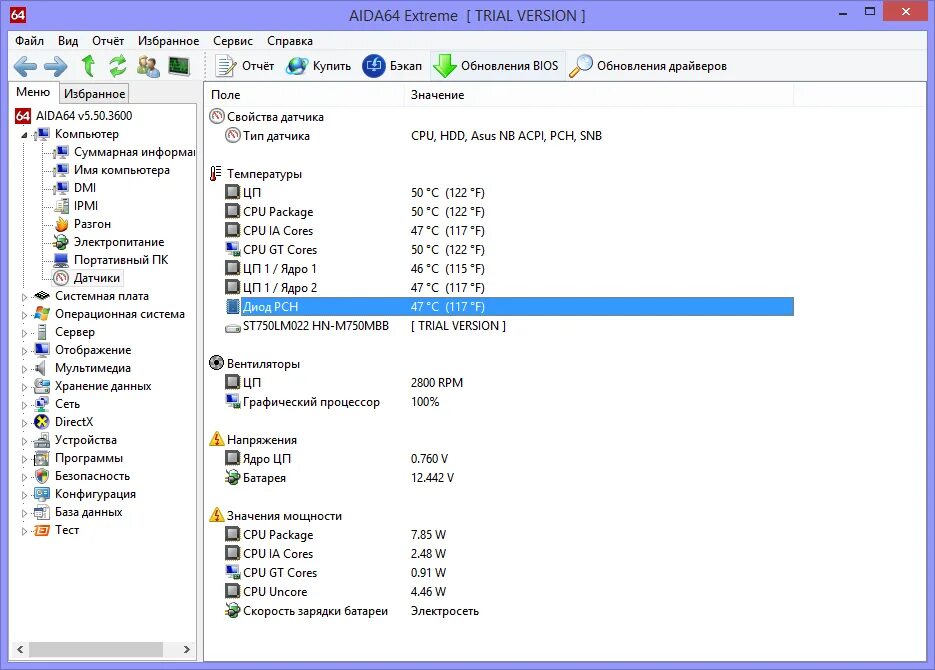Image resolution: width=935 pixels, height=670 pixels.
Task: Click the Конфигурация tree icon
Action: (x=42, y=494)
